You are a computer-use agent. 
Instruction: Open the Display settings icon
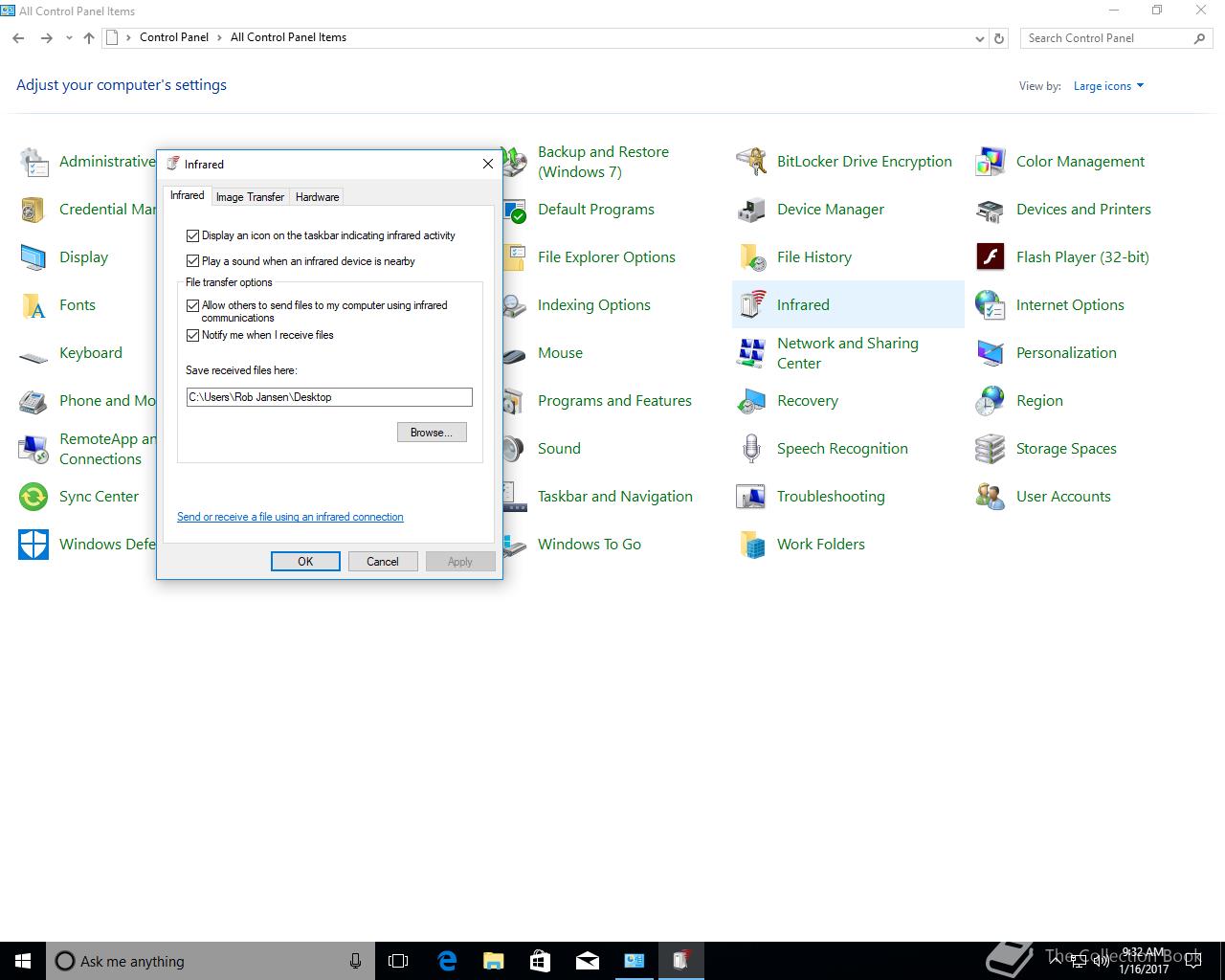coord(34,257)
